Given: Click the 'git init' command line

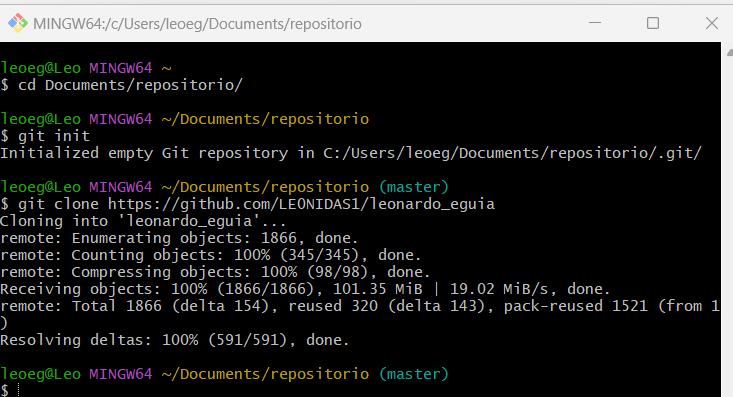Looking at the screenshot, I should click(x=45, y=136).
